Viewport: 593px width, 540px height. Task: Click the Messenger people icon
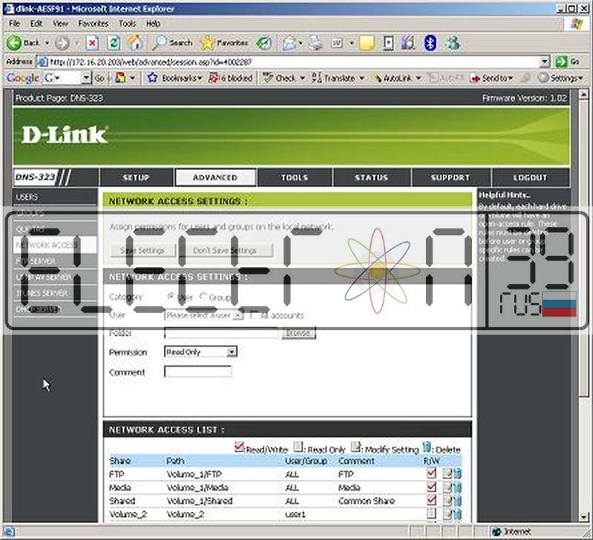point(452,43)
